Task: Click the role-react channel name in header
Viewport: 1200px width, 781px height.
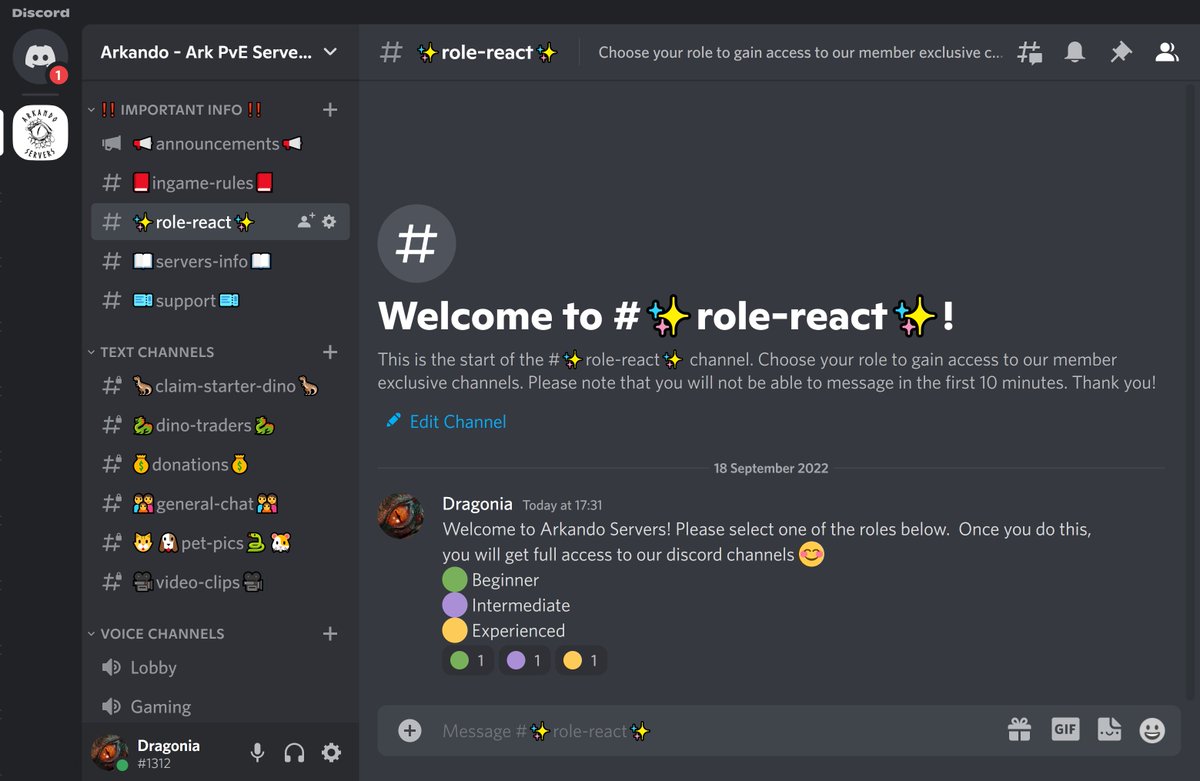Action: 487,53
